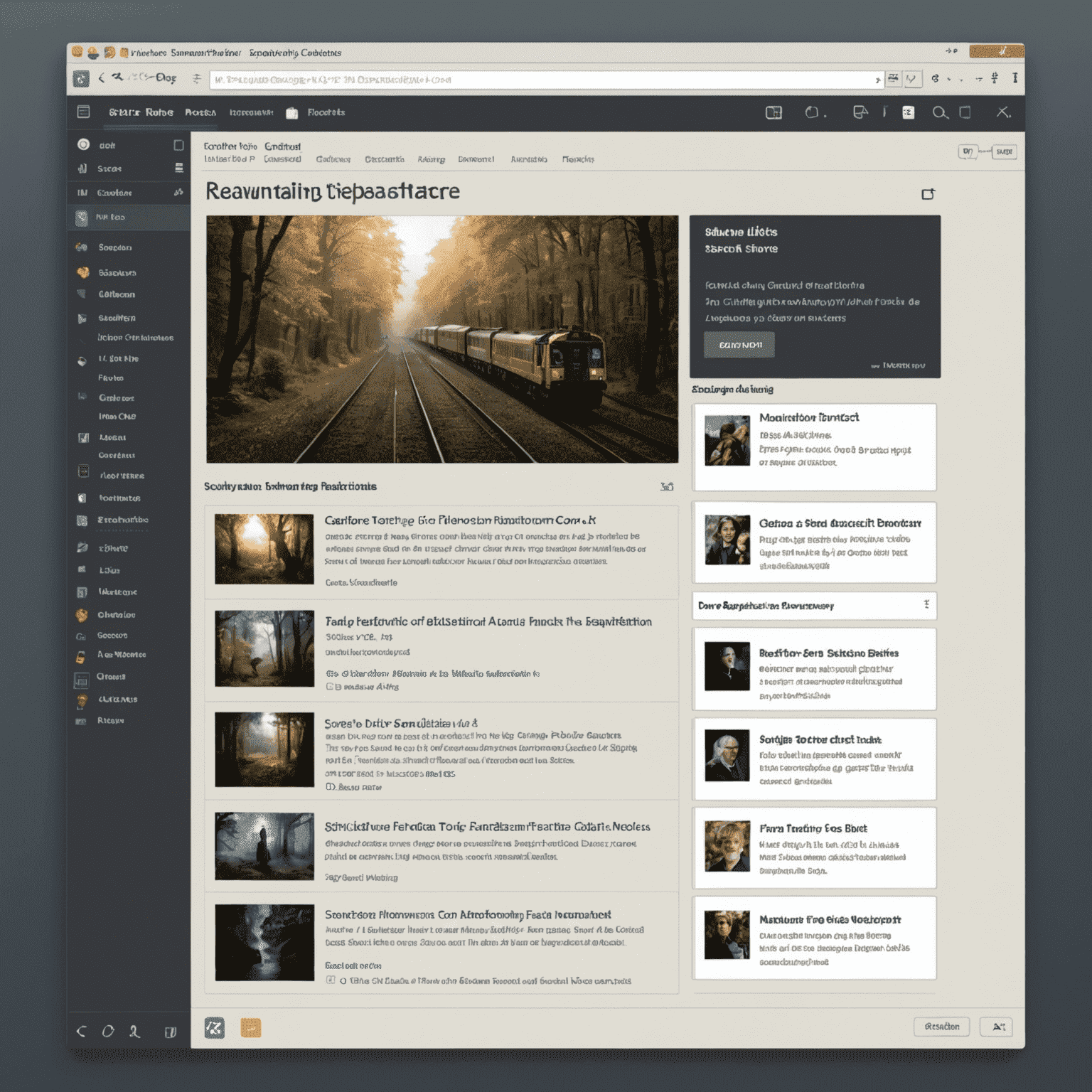The height and width of the screenshot is (1092, 1092).
Task: Open the first sidebar card with the couple photo
Action: pos(815,447)
